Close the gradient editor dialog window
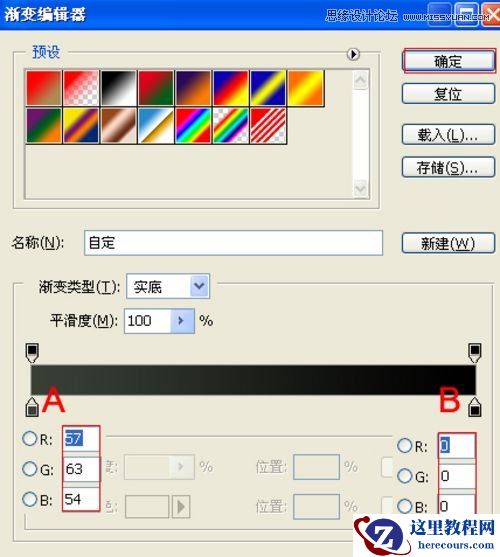 click(x=492, y=15)
